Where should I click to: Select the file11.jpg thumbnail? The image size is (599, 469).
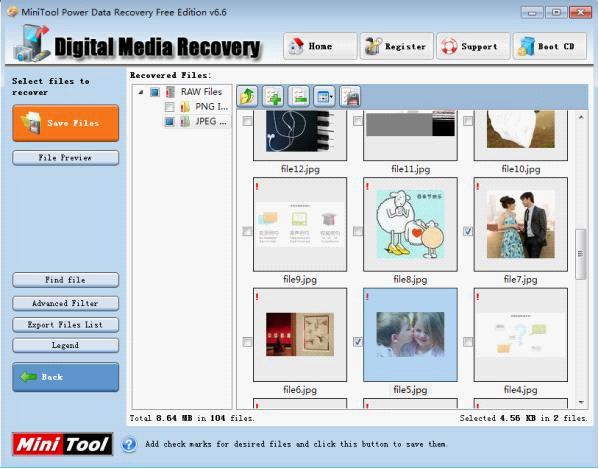point(410,135)
